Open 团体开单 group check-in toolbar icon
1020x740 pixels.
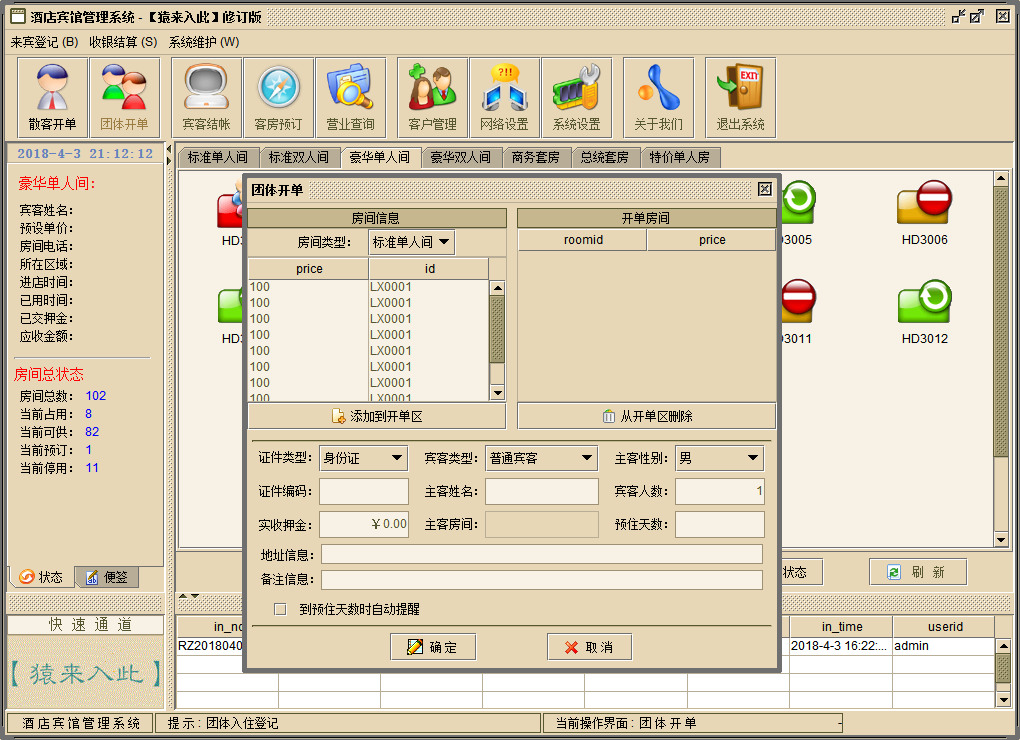tap(124, 98)
